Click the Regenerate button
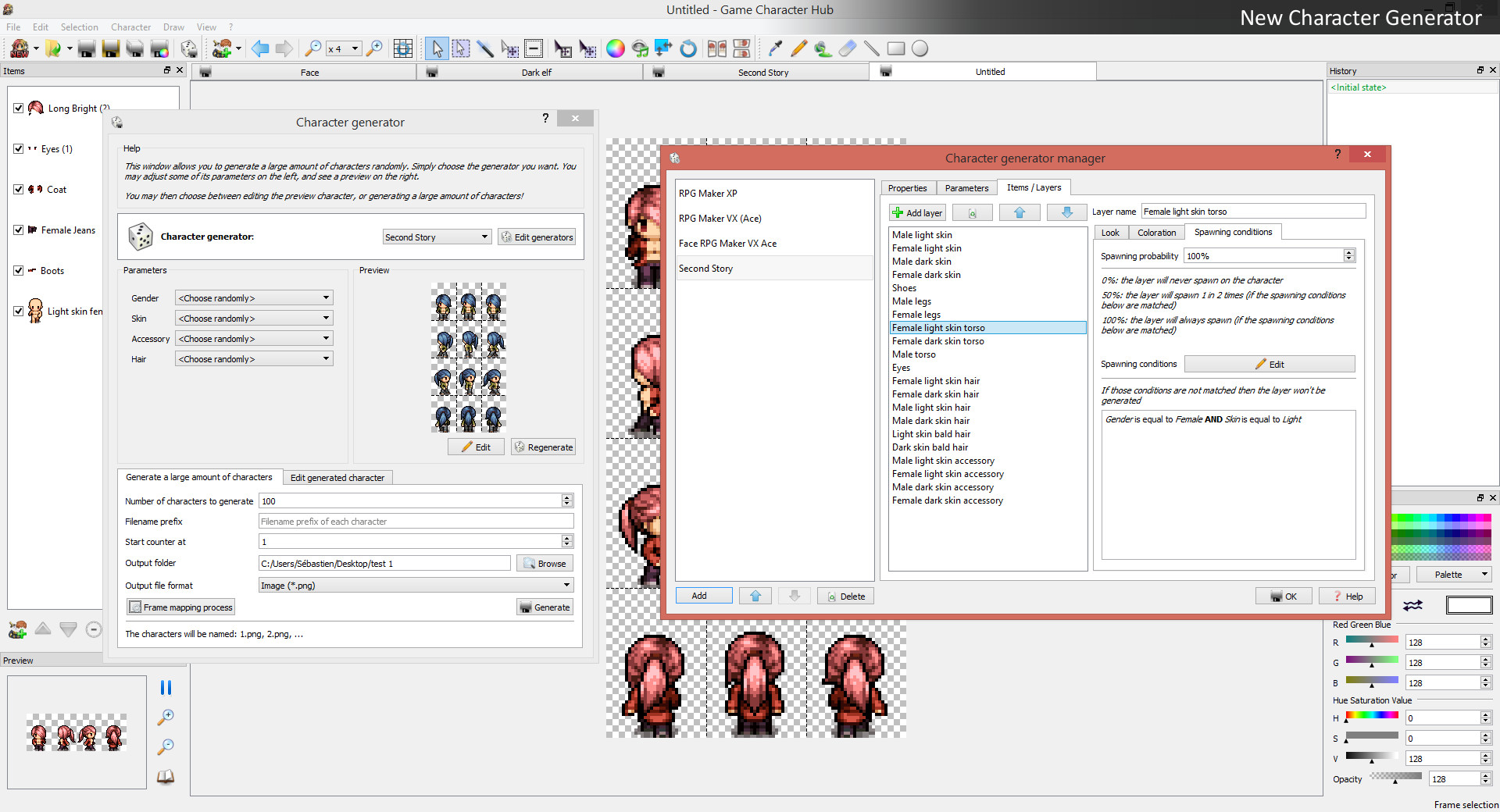This screenshot has width=1500, height=812. 544,447
